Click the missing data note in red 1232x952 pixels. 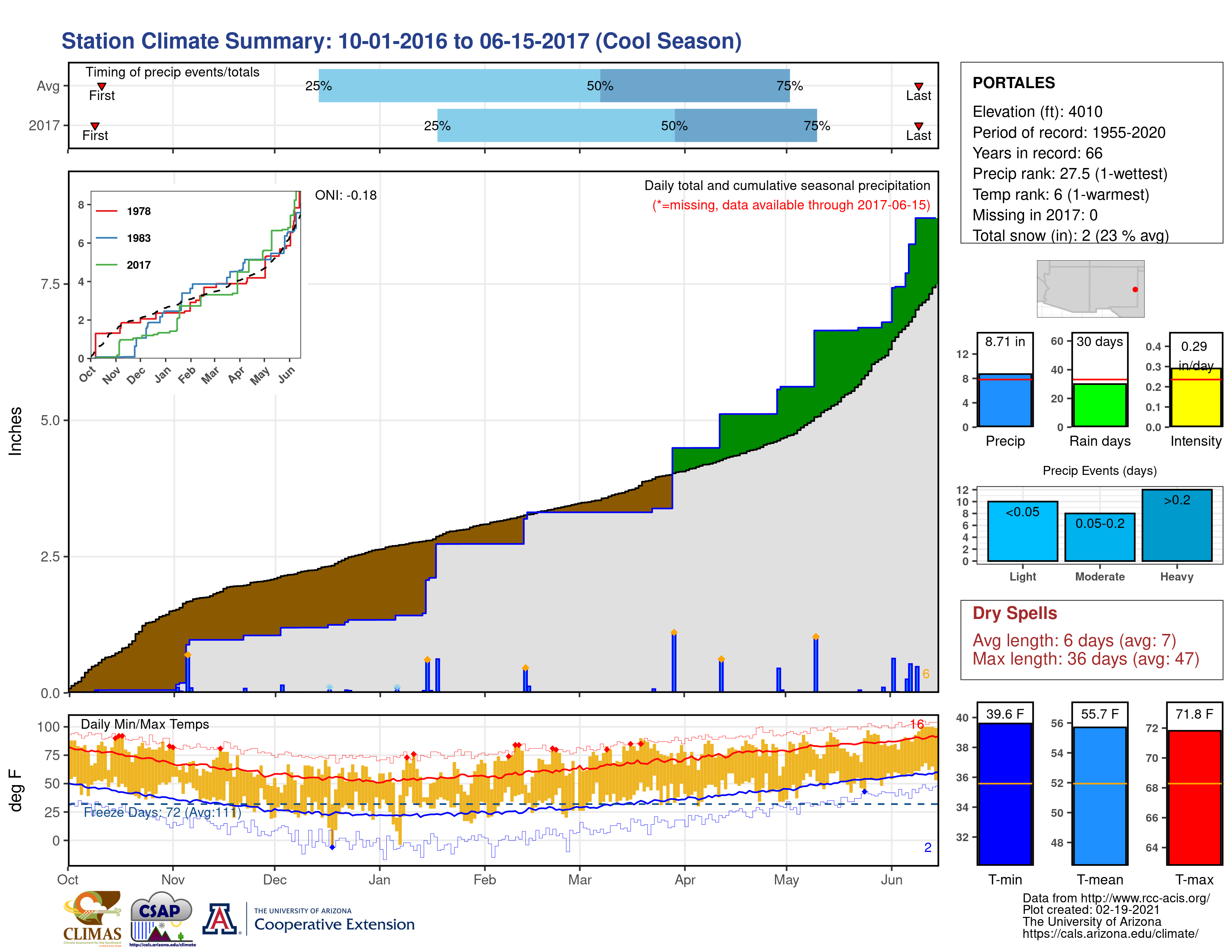tap(791, 205)
